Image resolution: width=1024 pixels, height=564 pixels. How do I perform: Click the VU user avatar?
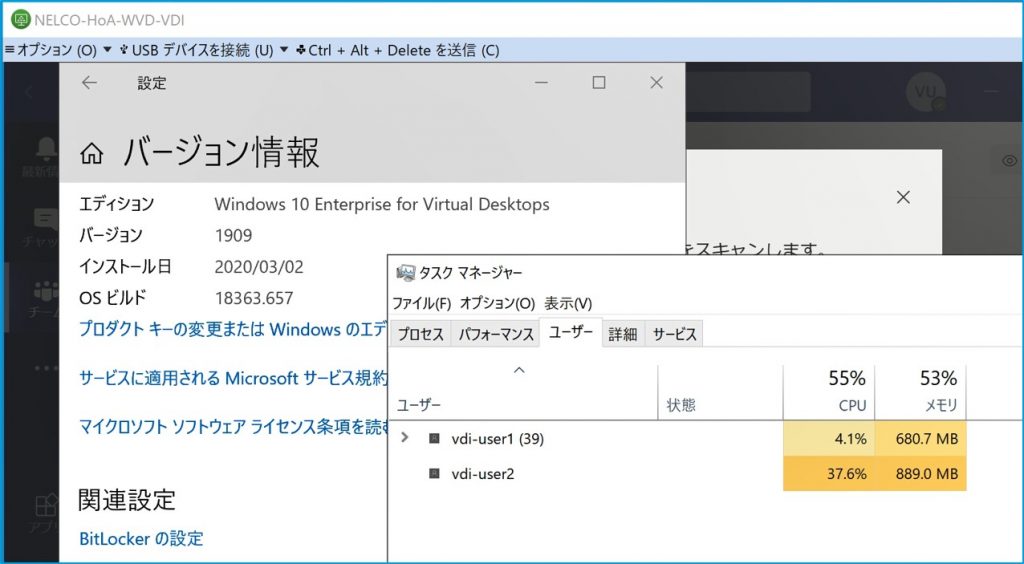pos(925,92)
